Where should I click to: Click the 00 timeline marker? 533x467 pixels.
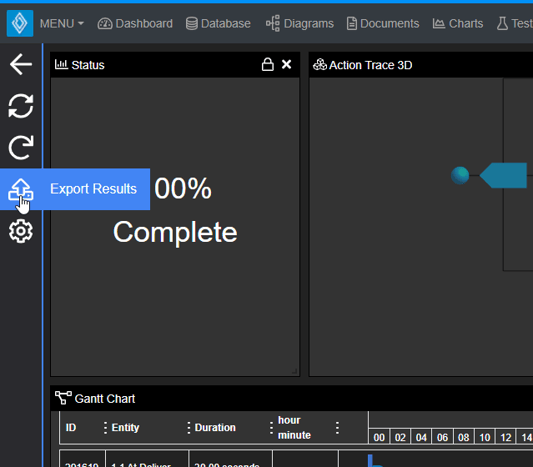(379, 437)
